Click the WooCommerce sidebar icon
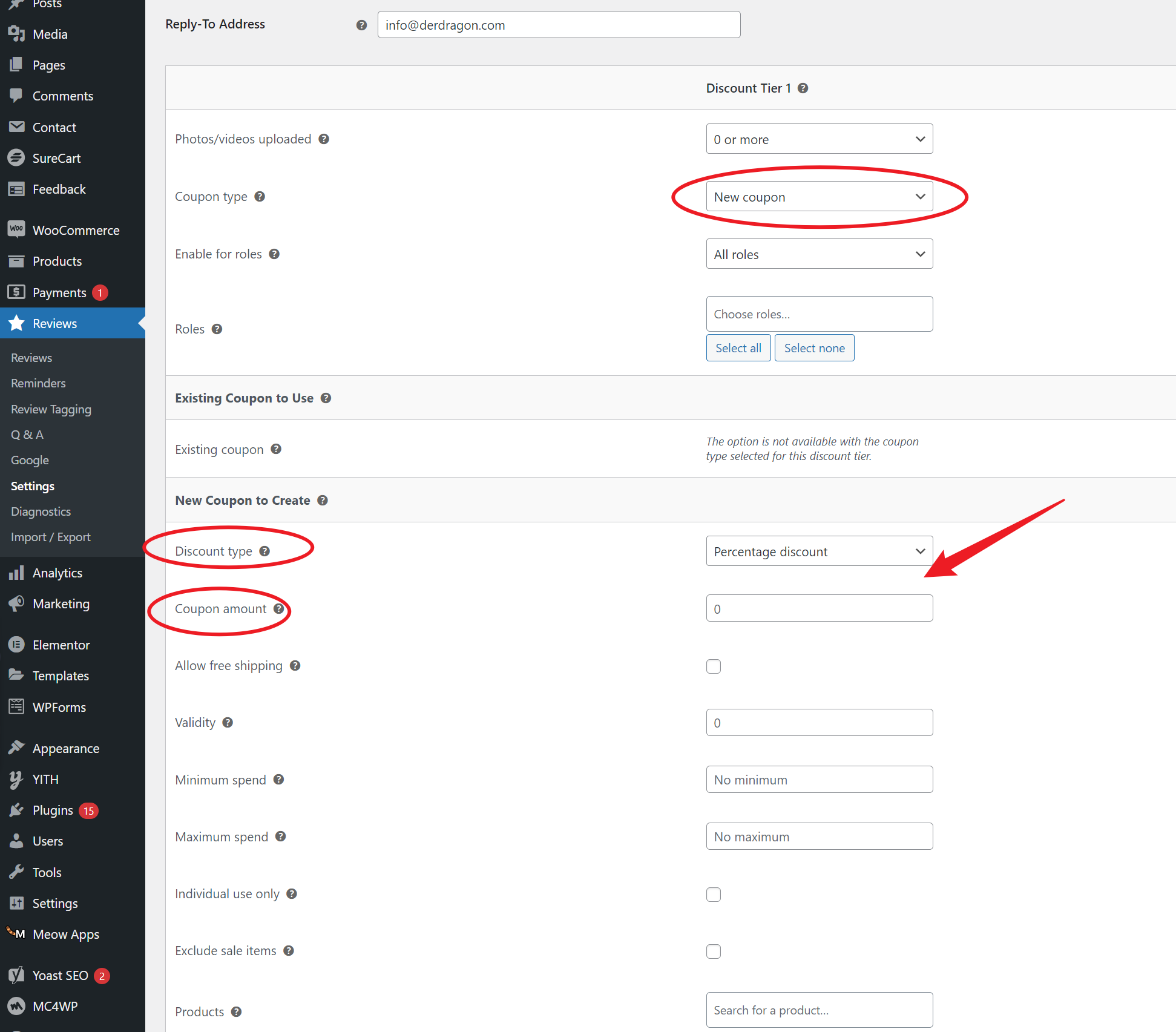Viewport: 1176px width, 1032px height. [x=16, y=230]
